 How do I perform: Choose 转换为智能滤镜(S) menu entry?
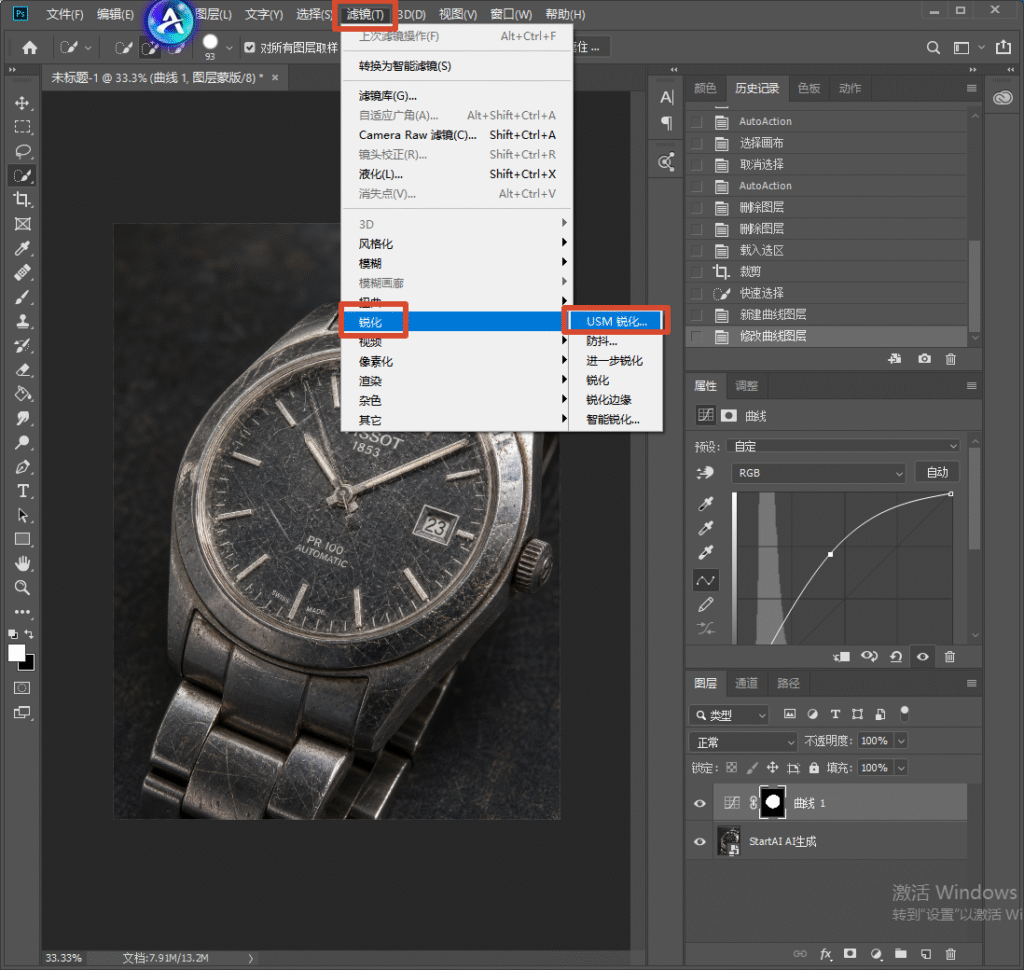pyautogui.click(x=456, y=66)
